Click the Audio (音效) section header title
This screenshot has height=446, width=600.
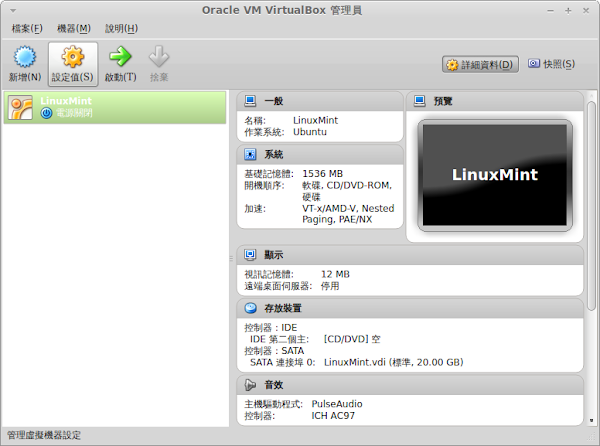click(x=274, y=385)
